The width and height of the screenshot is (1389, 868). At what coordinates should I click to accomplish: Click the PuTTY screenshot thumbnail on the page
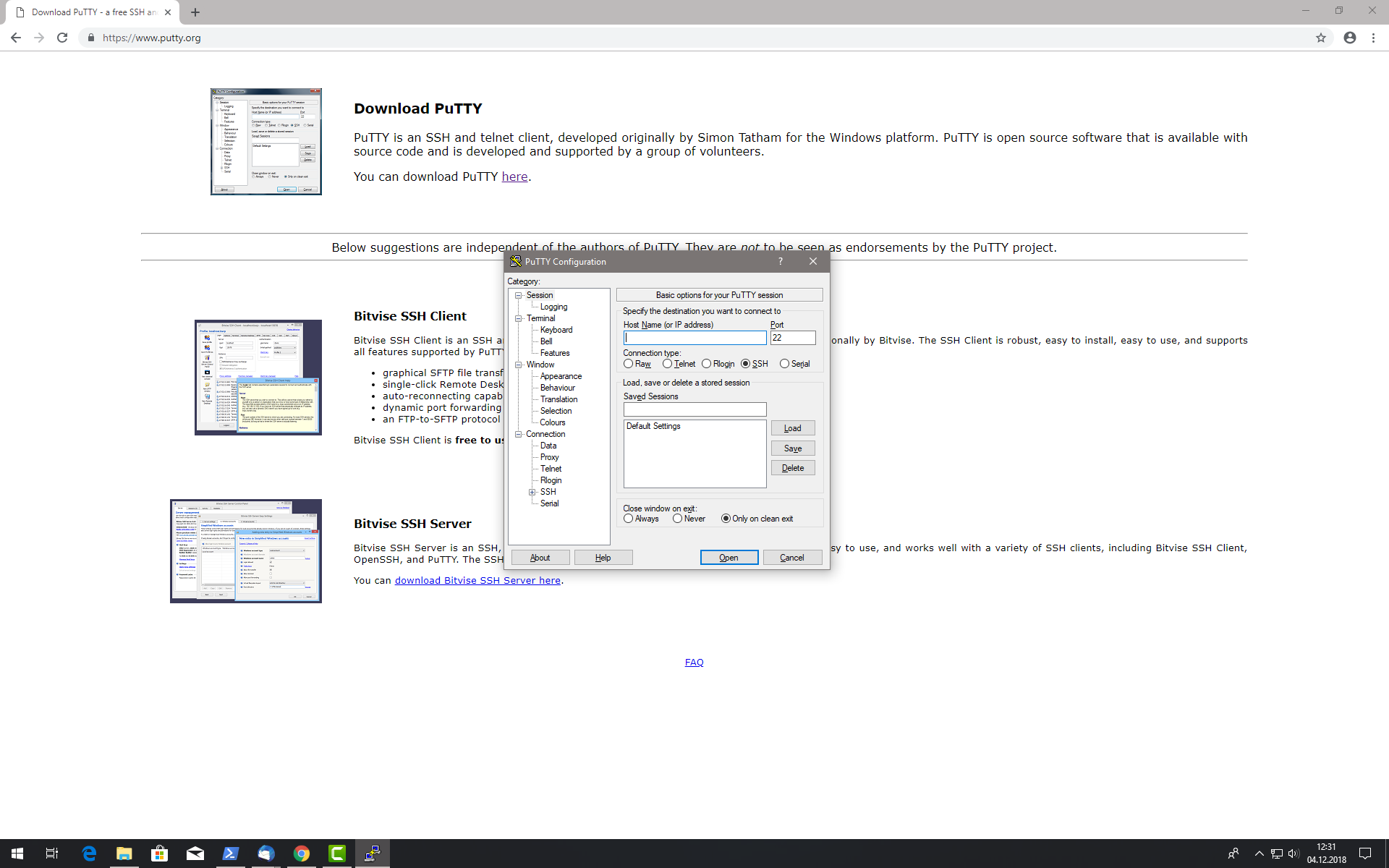266,142
